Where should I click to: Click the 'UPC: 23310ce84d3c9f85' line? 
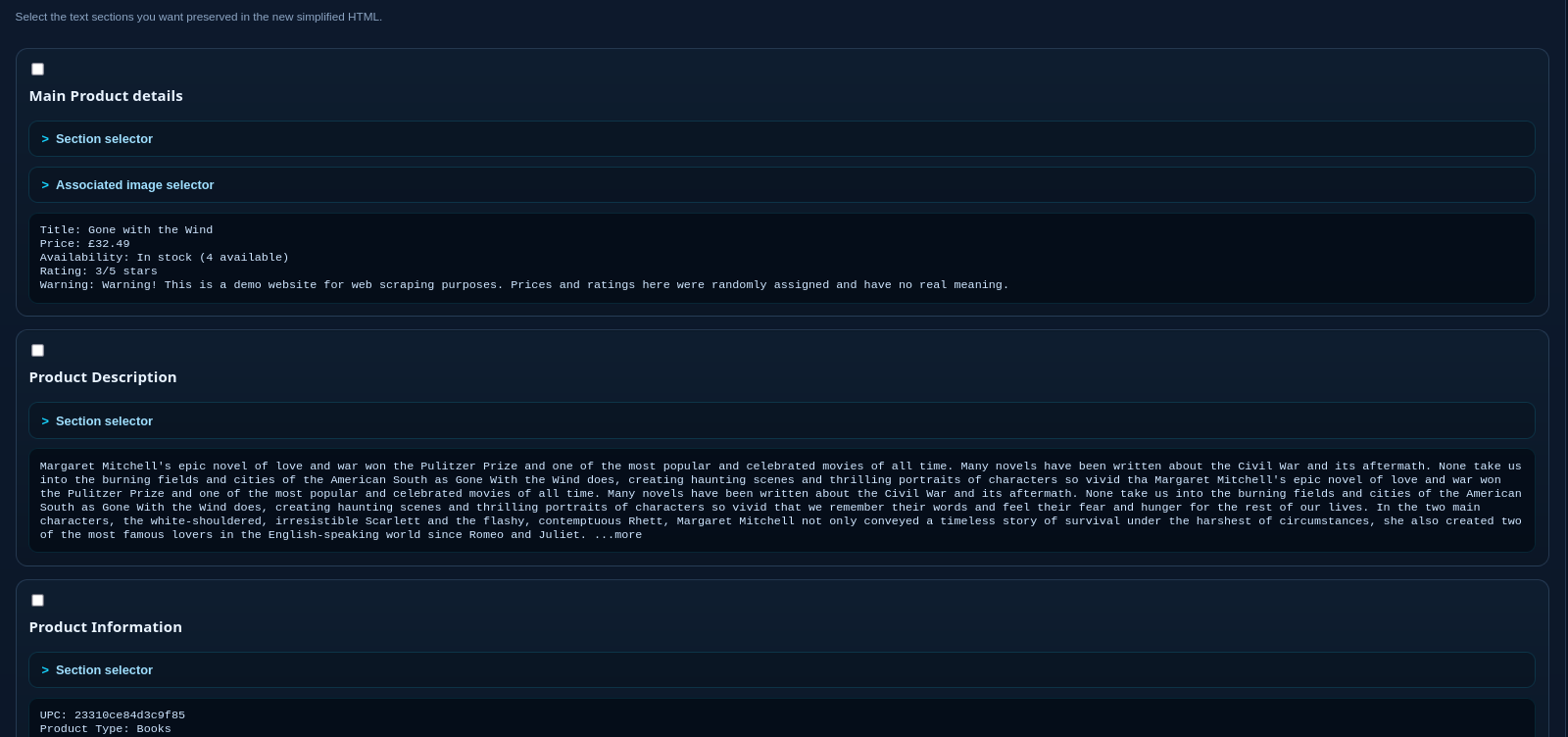pyautogui.click(x=113, y=715)
